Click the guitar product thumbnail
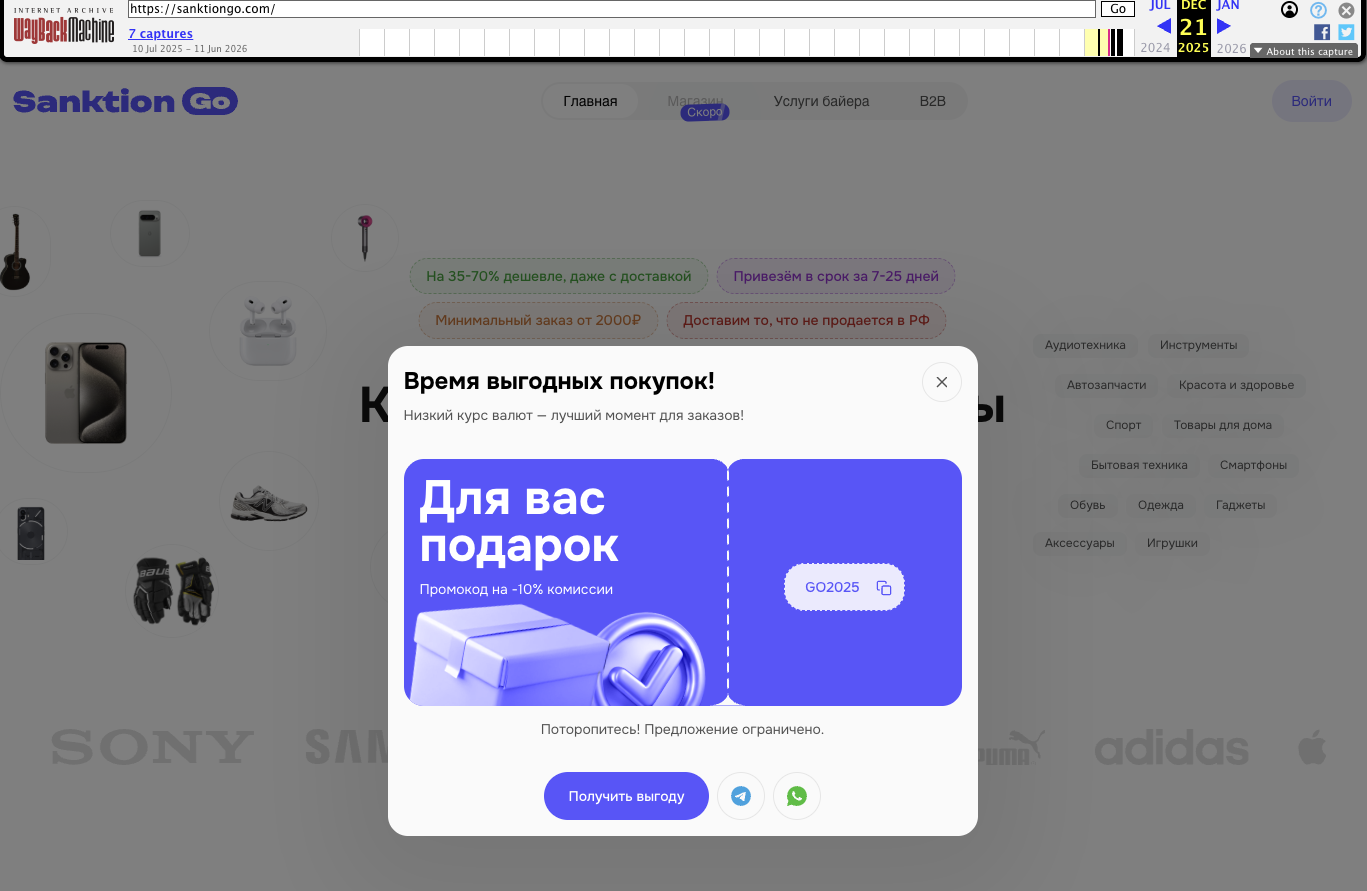Image resolution: width=1367 pixels, height=891 pixels. point(14,251)
